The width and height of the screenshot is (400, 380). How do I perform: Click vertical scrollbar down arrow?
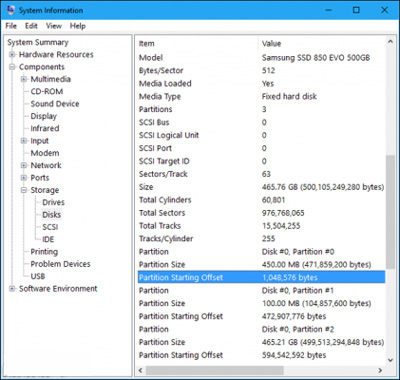click(390, 360)
